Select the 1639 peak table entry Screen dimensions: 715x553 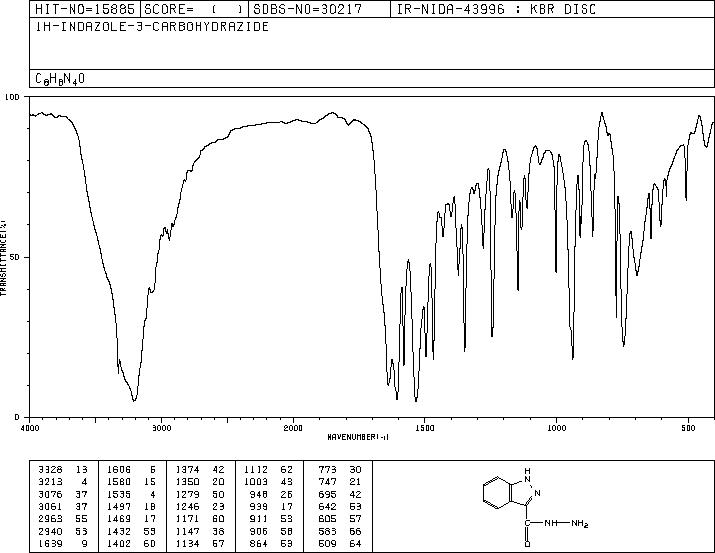[63, 543]
